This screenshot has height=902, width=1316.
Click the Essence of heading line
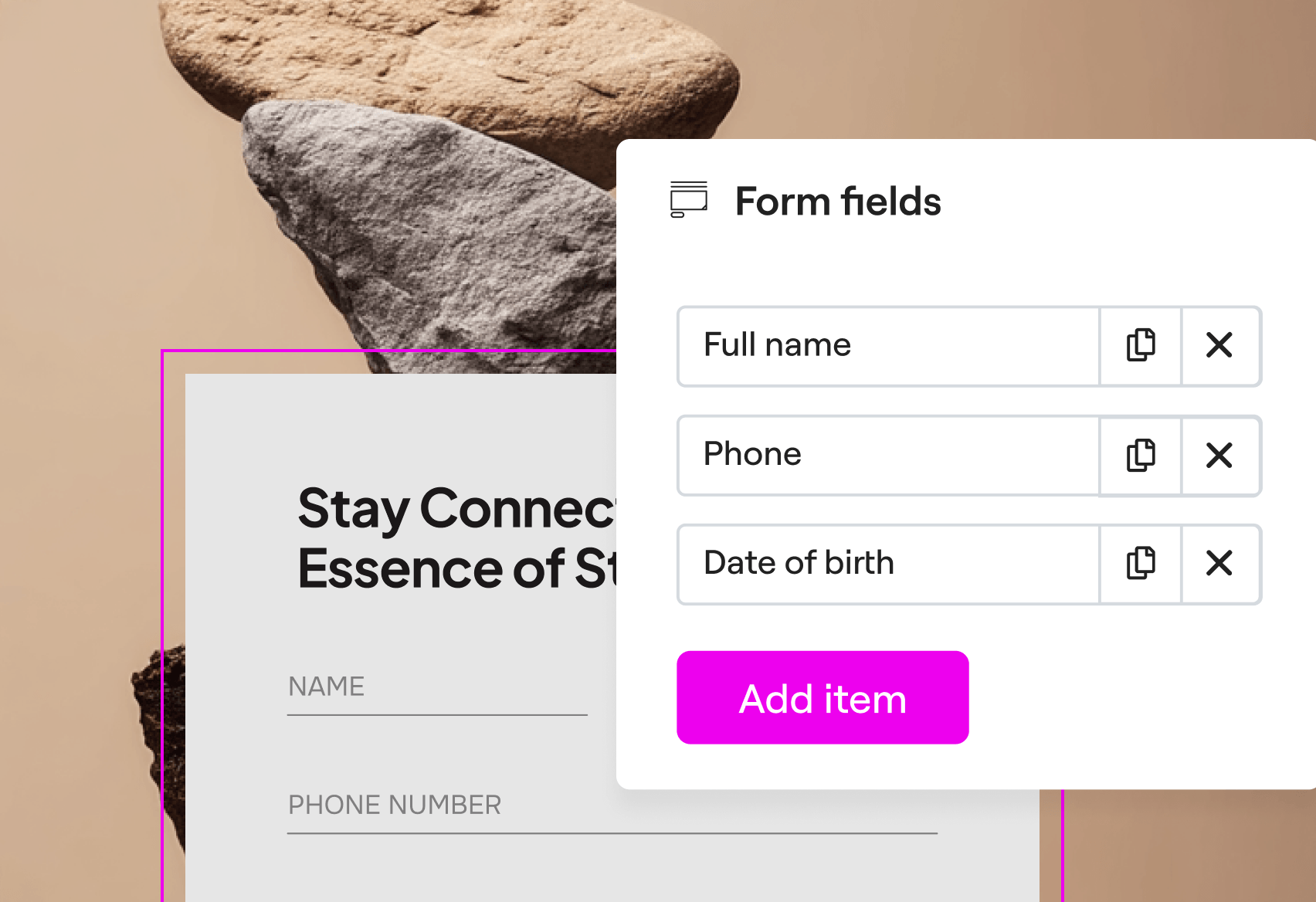(456, 568)
